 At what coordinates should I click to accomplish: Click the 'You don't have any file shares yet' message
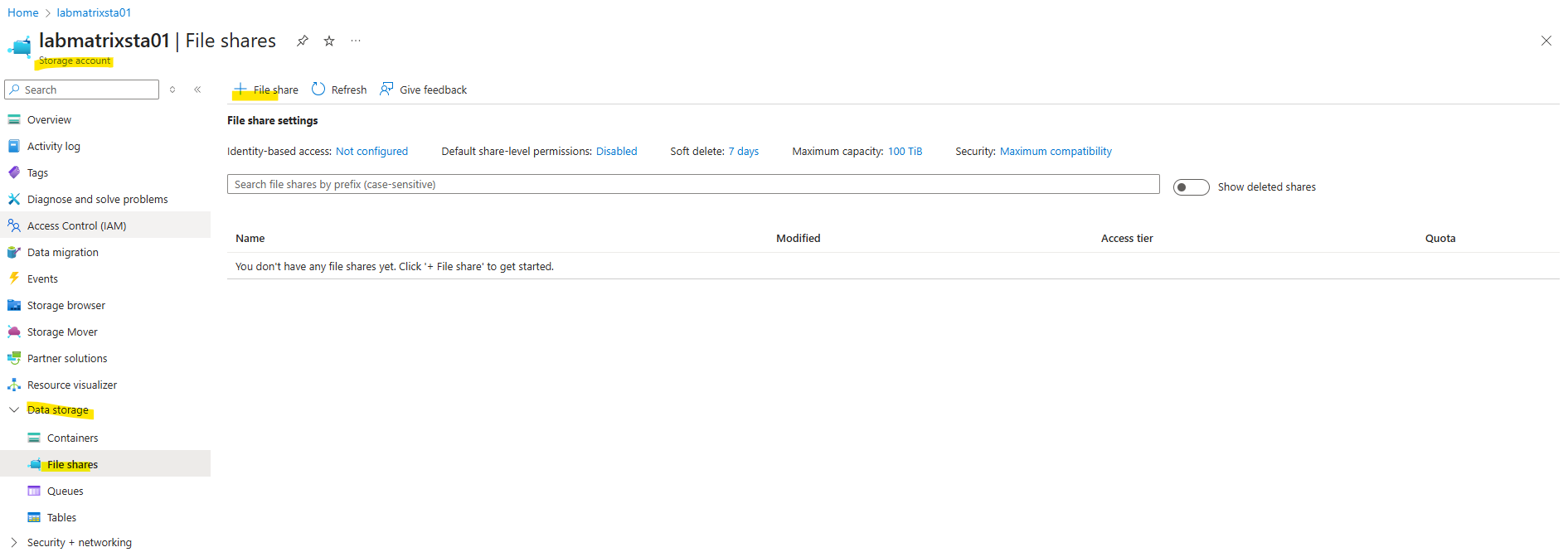[395, 267]
